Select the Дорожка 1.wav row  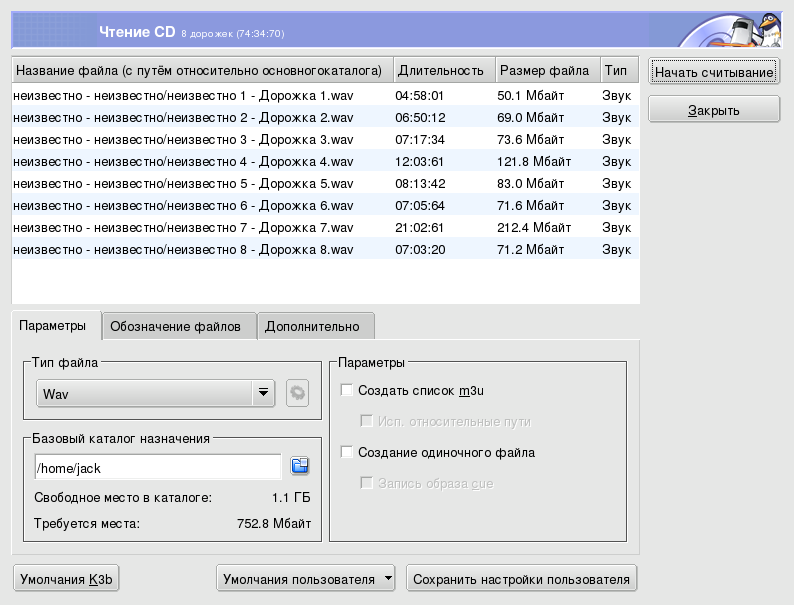click(x=325, y=96)
